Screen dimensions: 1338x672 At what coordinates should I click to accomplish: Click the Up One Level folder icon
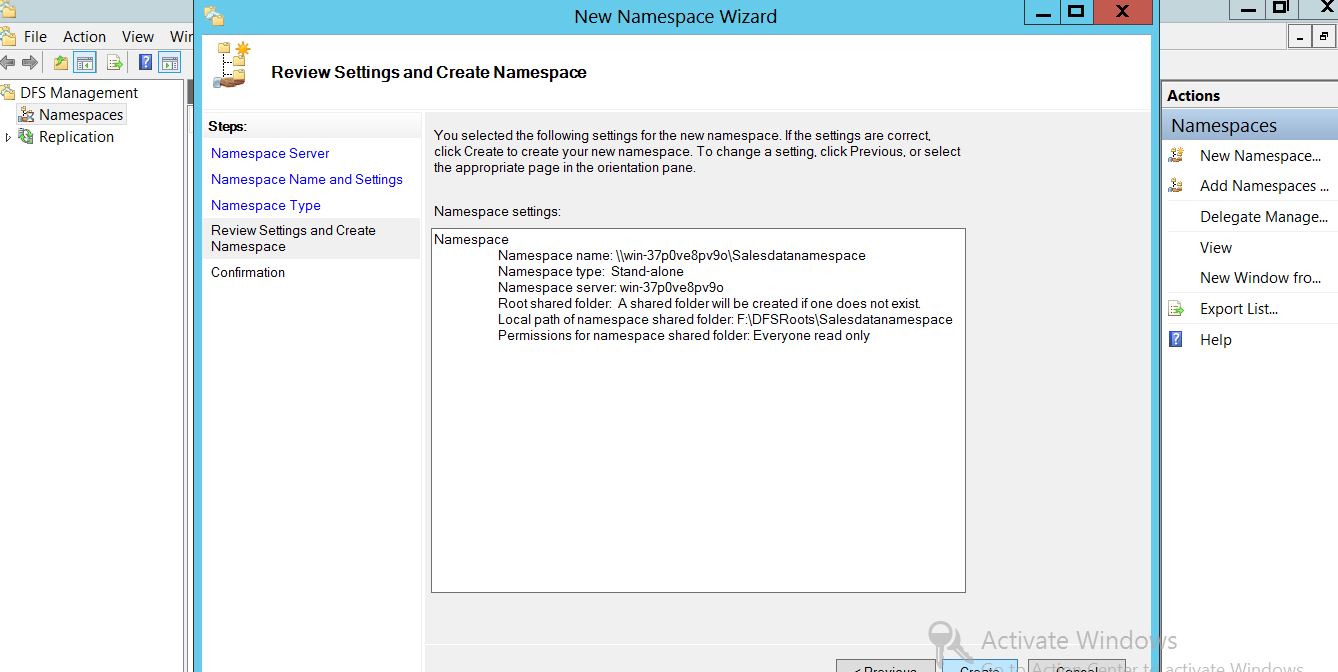61,63
